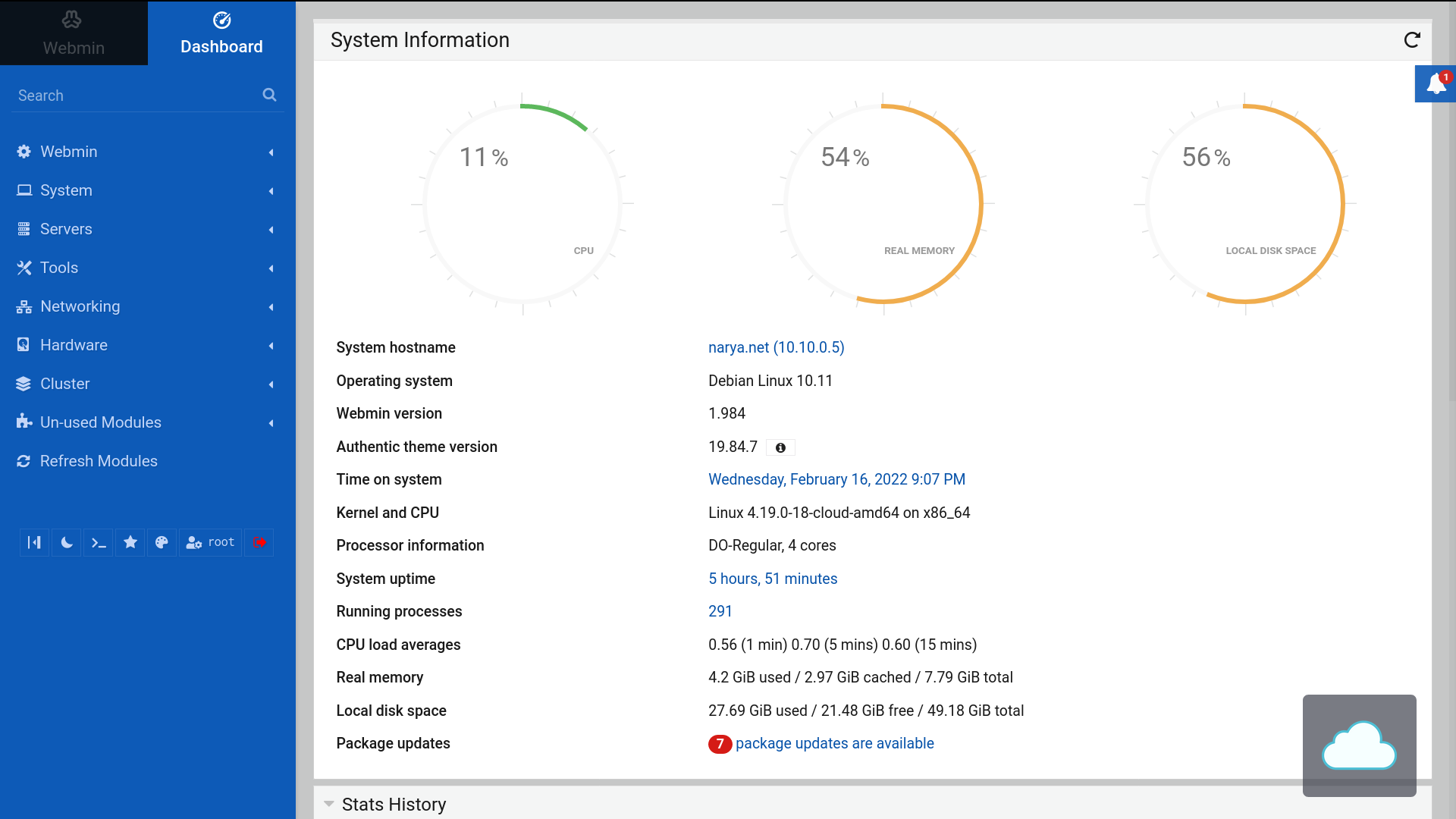Open theme configuration palette icon
The height and width of the screenshot is (819, 1456).
162,542
